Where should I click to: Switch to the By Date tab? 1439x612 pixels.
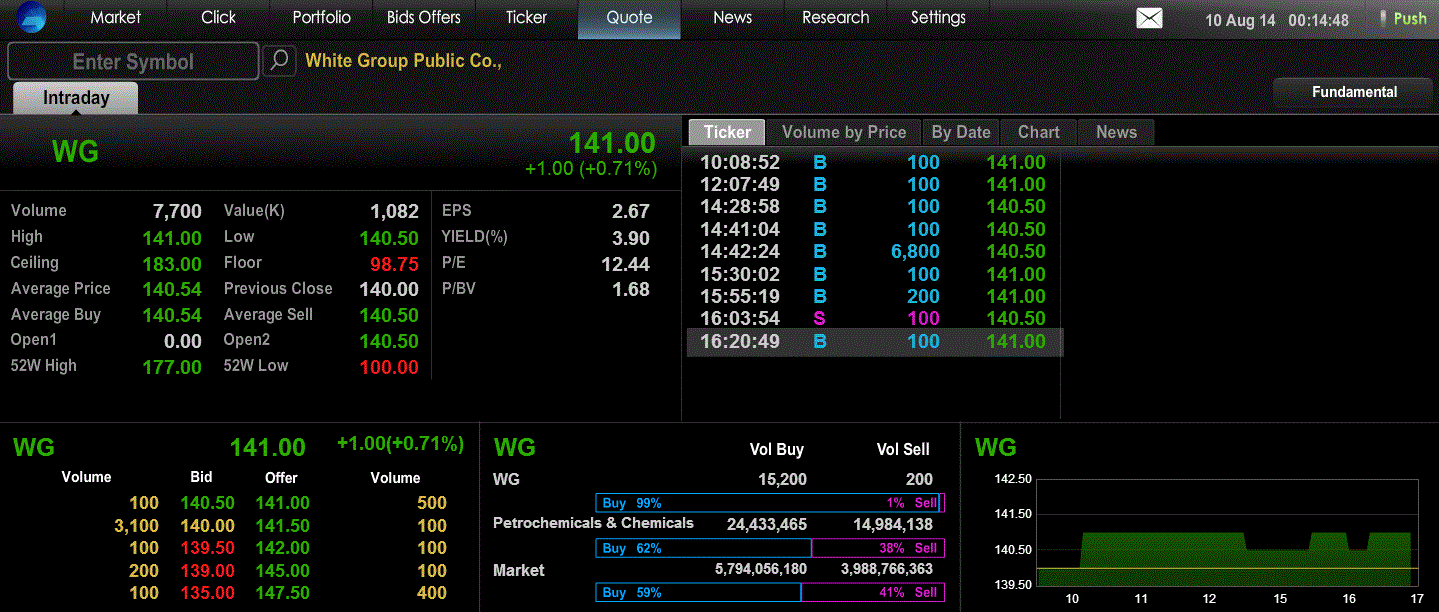tap(961, 132)
